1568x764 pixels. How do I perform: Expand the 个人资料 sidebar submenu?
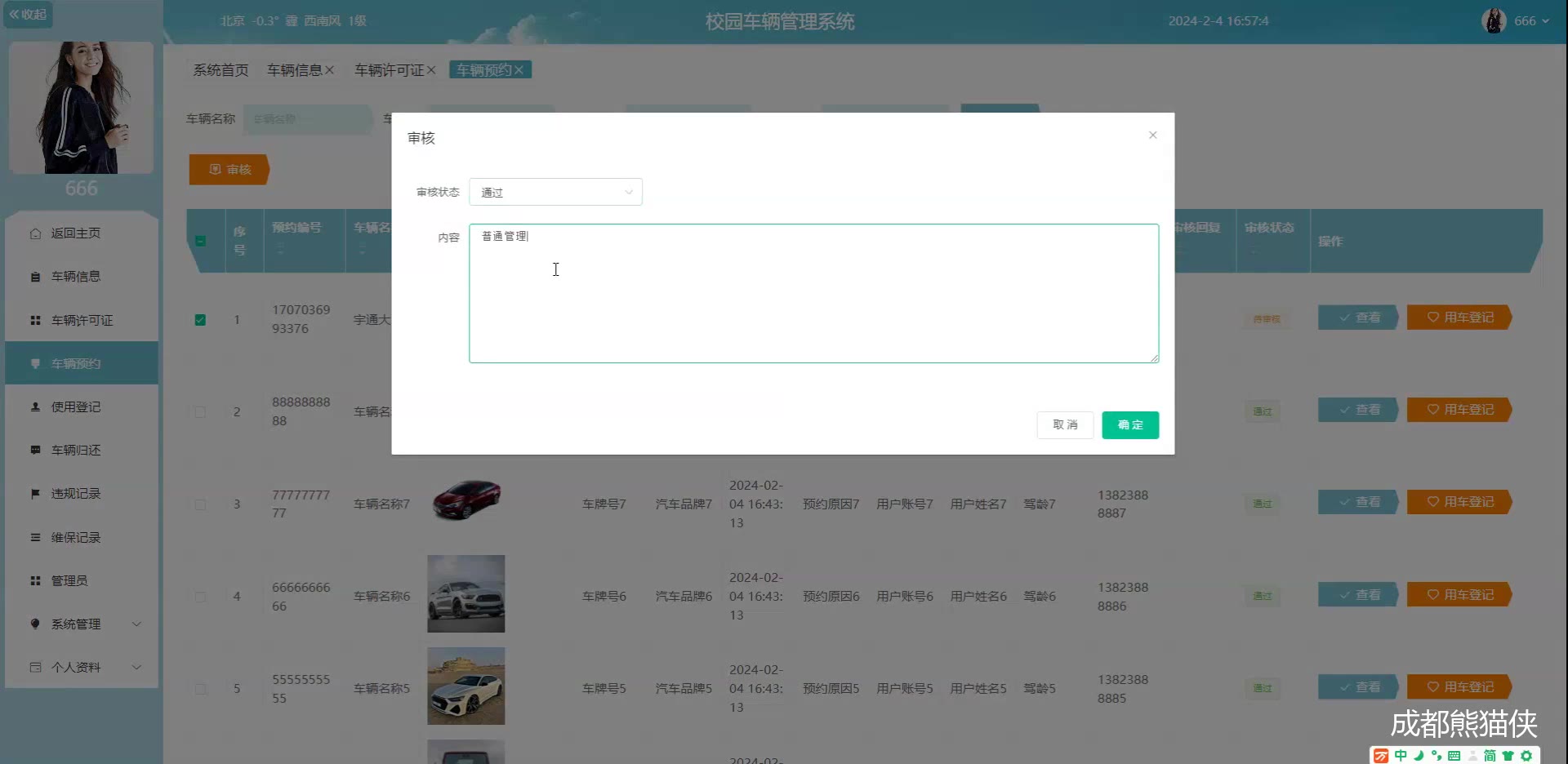pos(82,667)
